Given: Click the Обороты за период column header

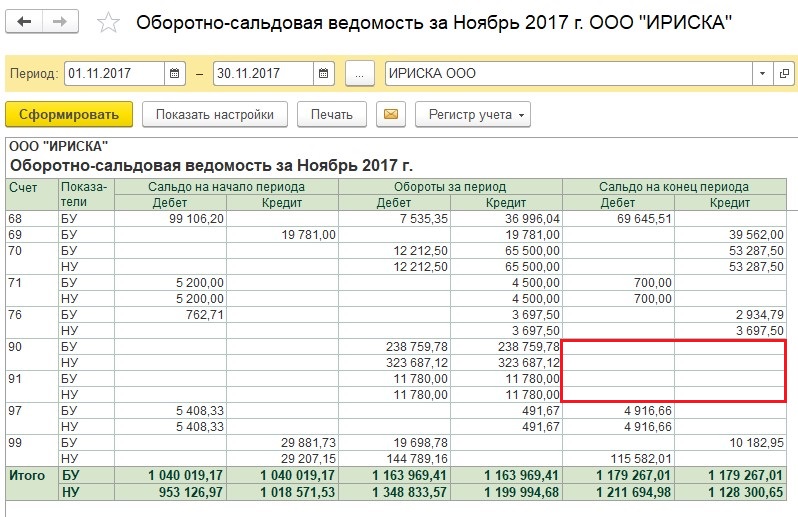Looking at the screenshot, I should [450, 187].
